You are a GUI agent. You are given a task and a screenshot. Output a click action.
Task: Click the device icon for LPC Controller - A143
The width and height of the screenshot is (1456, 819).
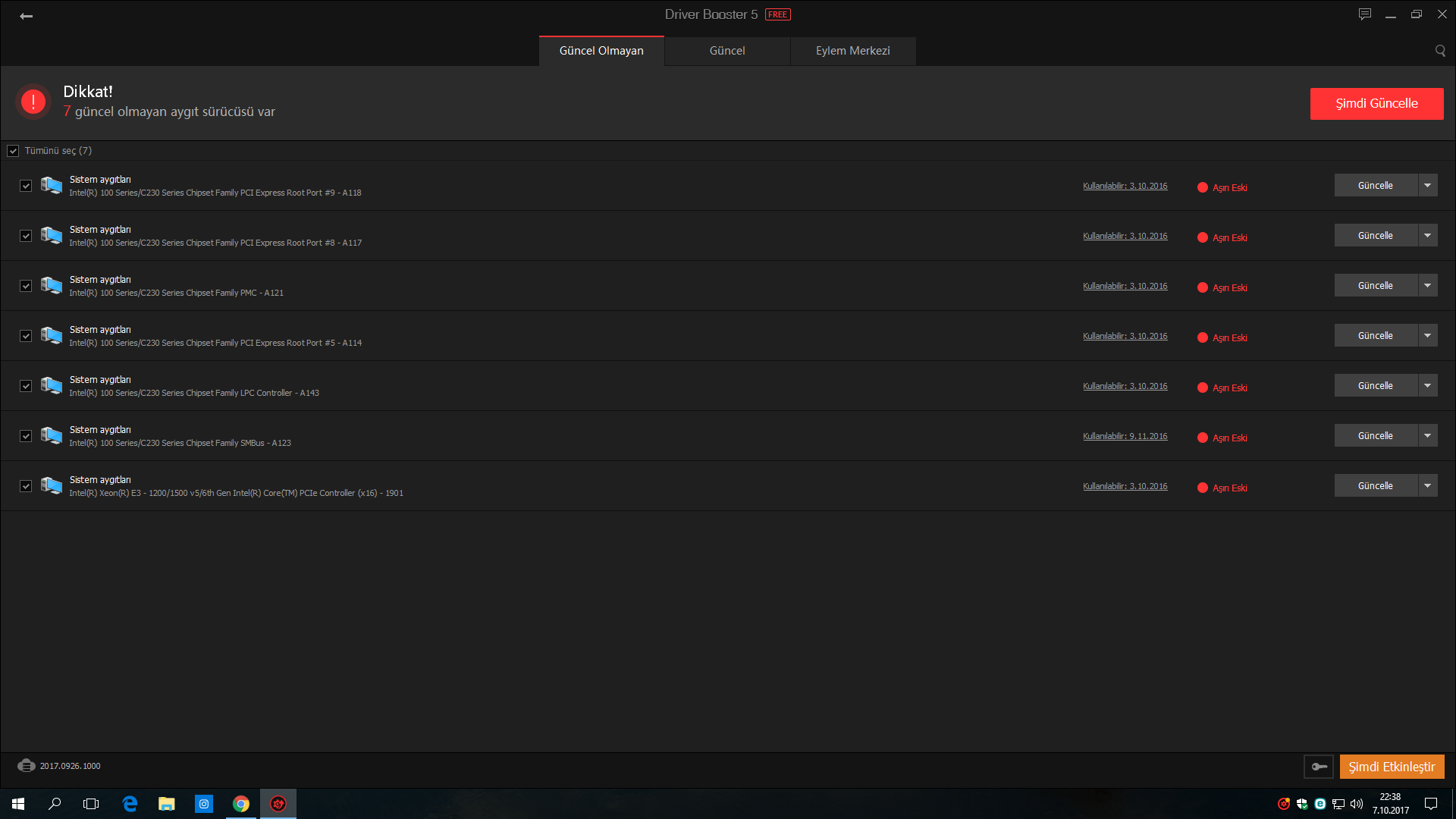52,385
